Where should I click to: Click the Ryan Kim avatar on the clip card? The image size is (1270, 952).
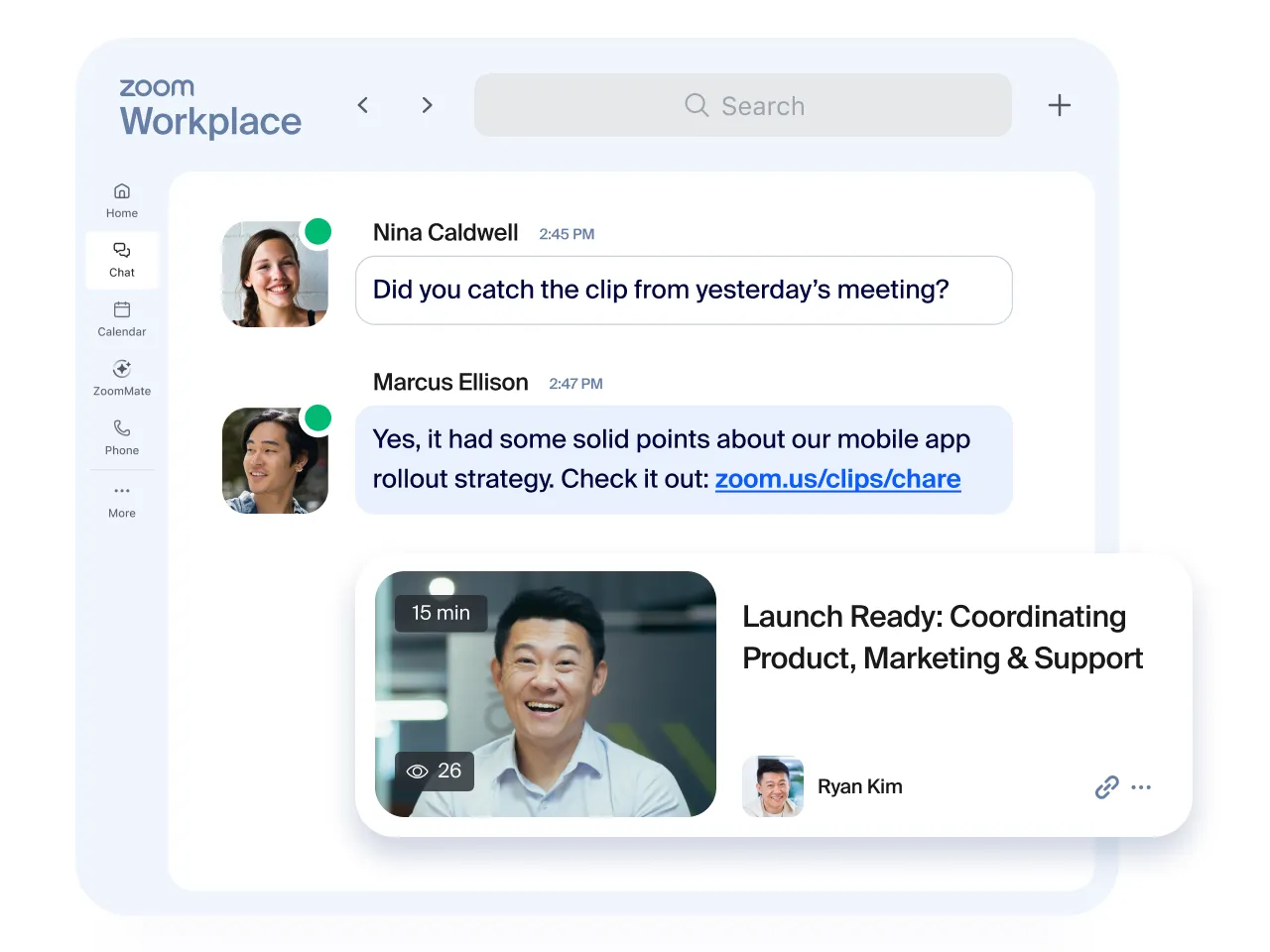tap(773, 786)
